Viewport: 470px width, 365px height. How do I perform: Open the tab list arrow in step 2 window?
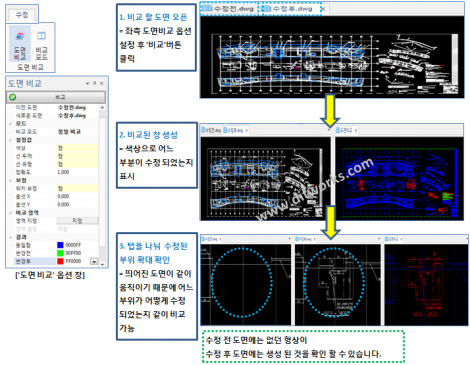click(x=329, y=130)
